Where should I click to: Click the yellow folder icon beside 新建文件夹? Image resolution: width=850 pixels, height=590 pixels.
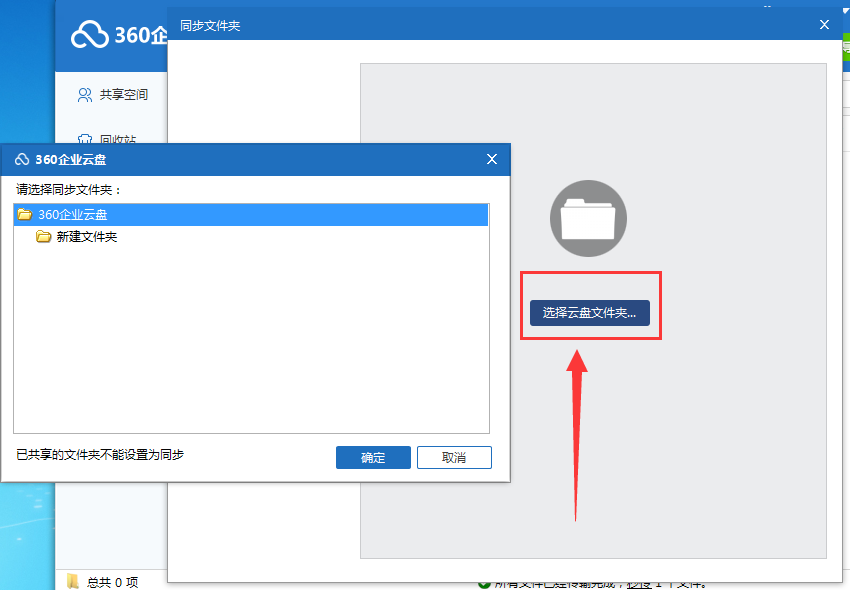click(x=43, y=237)
